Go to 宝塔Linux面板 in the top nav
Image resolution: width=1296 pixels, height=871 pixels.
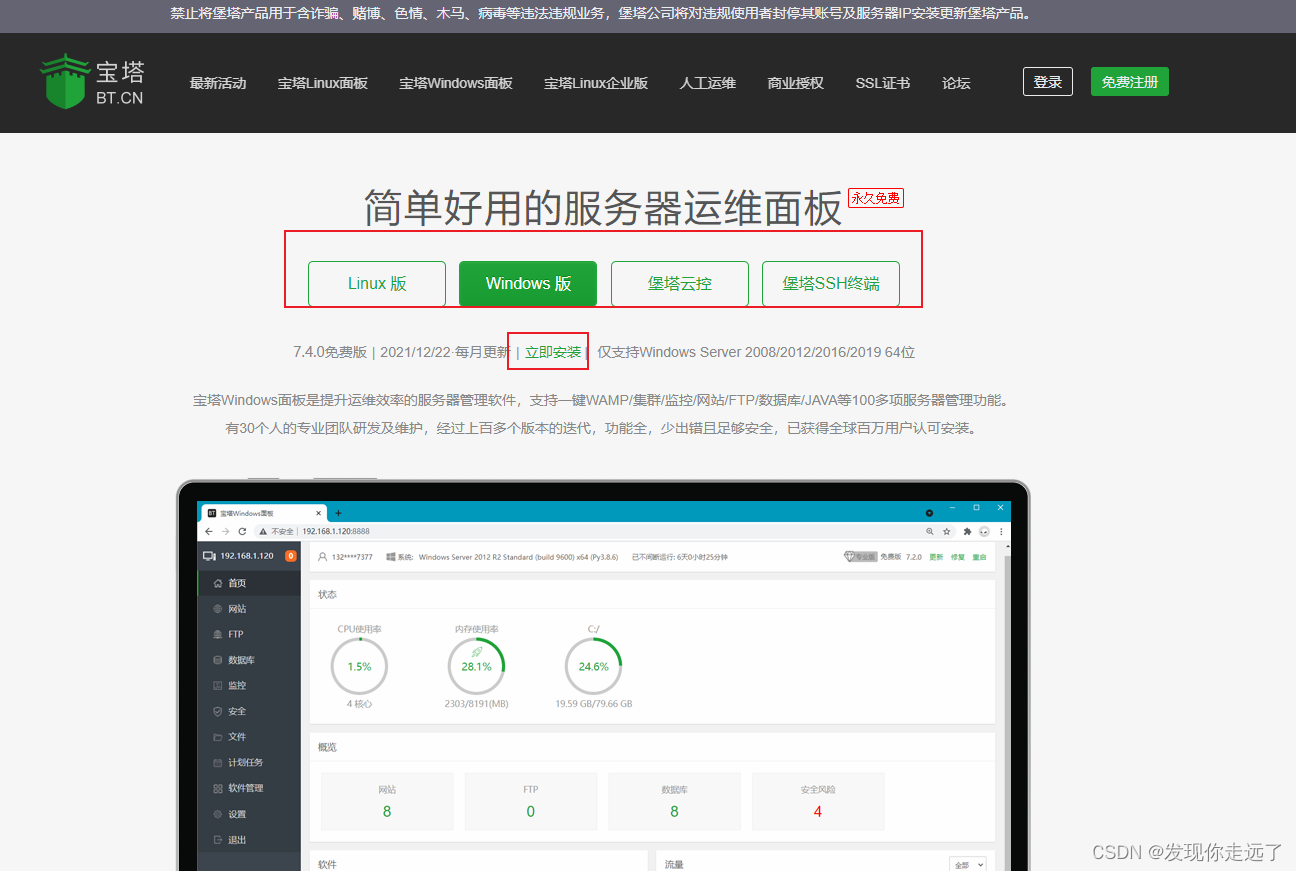[323, 83]
